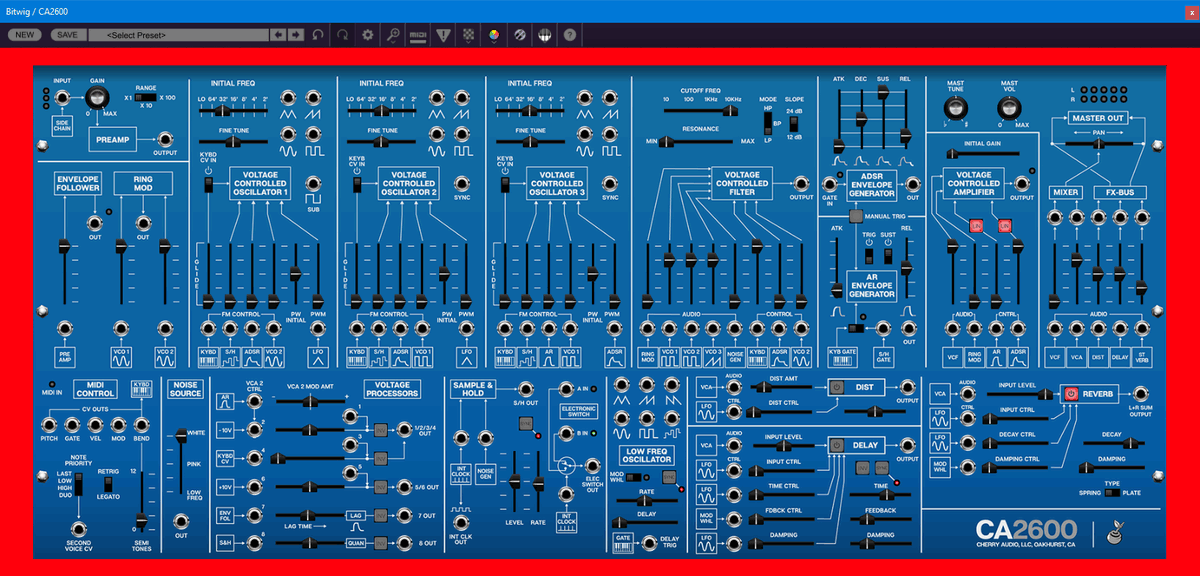Switch the filter MODE selector

pyautogui.click(x=767, y=124)
